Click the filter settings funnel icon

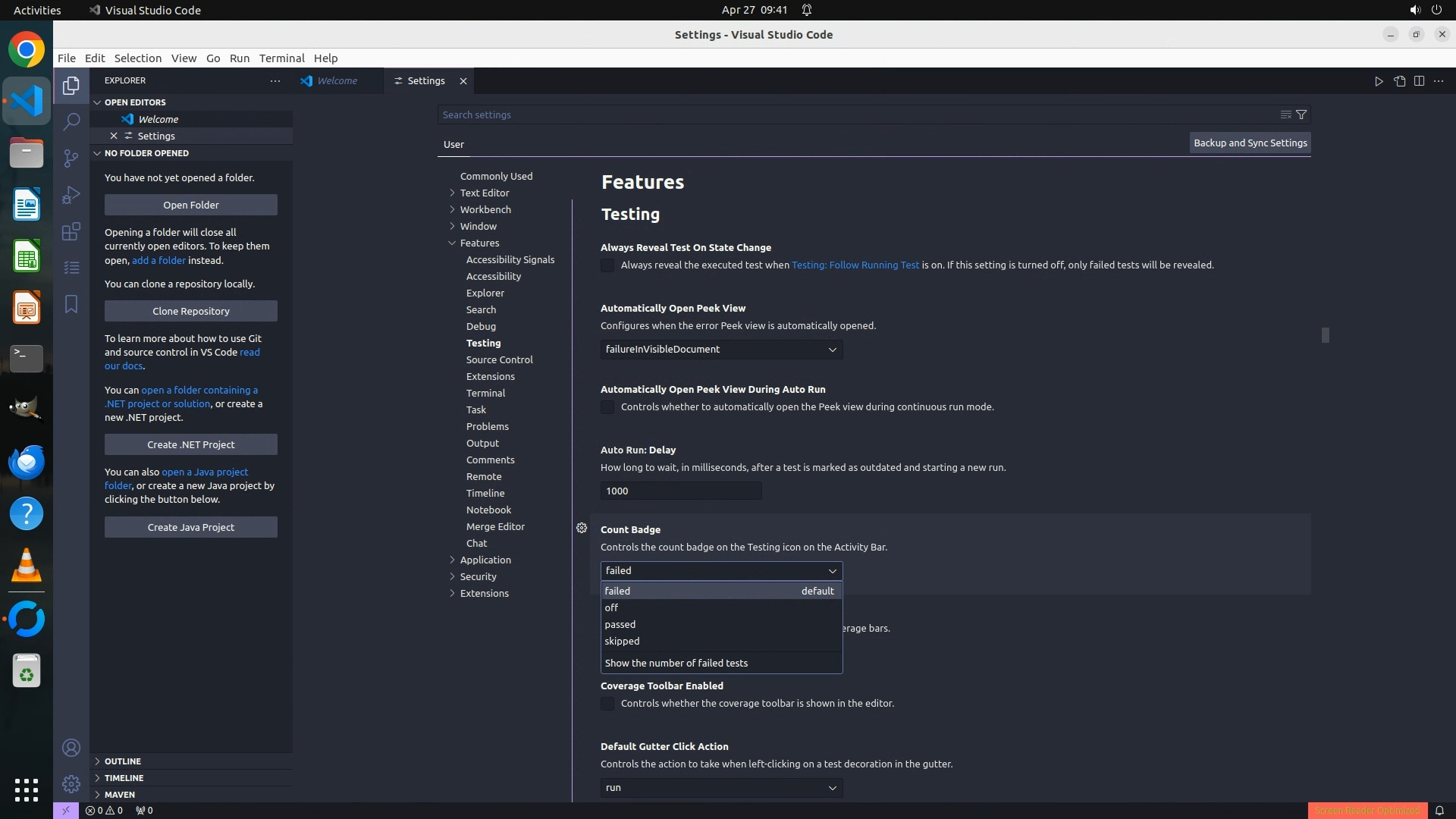tap(1301, 115)
